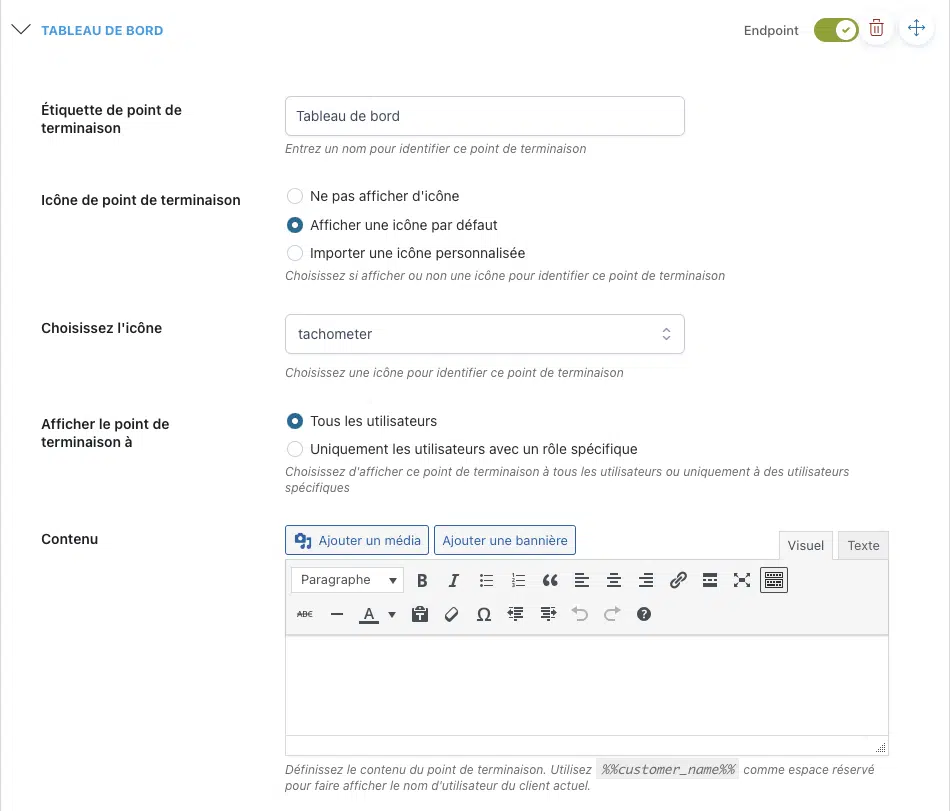Insert a link in the content editor
The image size is (951, 811).
(x=678, y=580)
